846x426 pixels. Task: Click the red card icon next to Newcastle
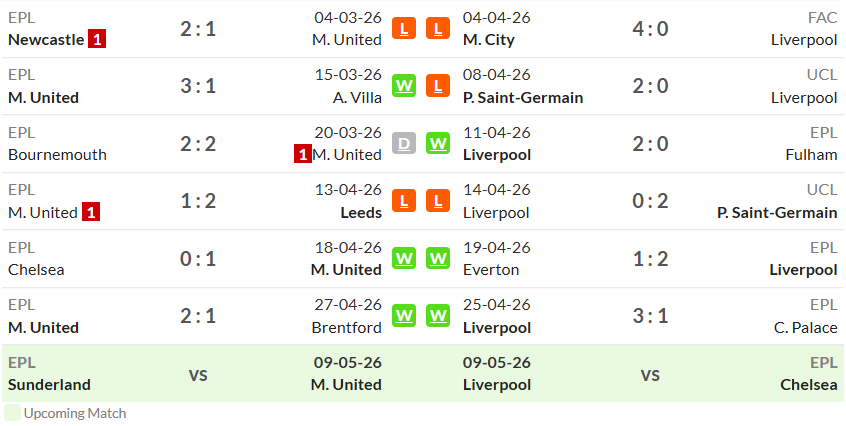coord(97,39)
